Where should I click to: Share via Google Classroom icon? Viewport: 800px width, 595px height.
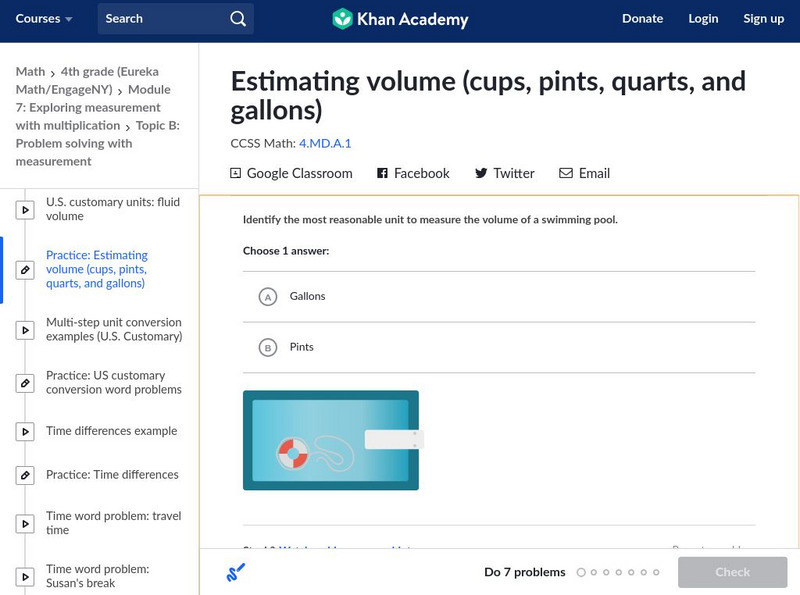pyautogui.click(x=236, y=173)
